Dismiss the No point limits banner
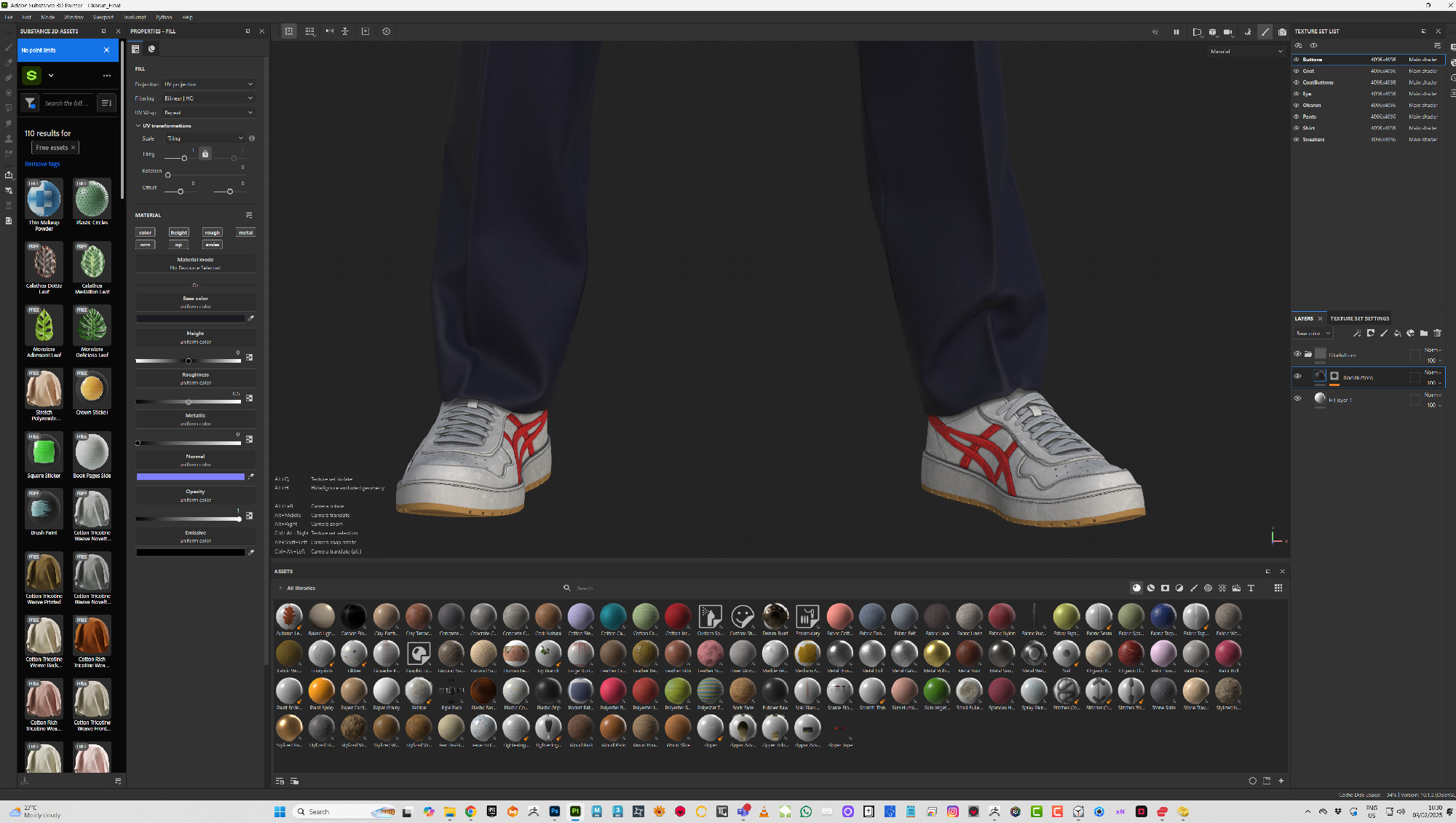Viewport: 1456px width, 823px height. [x=106, y=50]
